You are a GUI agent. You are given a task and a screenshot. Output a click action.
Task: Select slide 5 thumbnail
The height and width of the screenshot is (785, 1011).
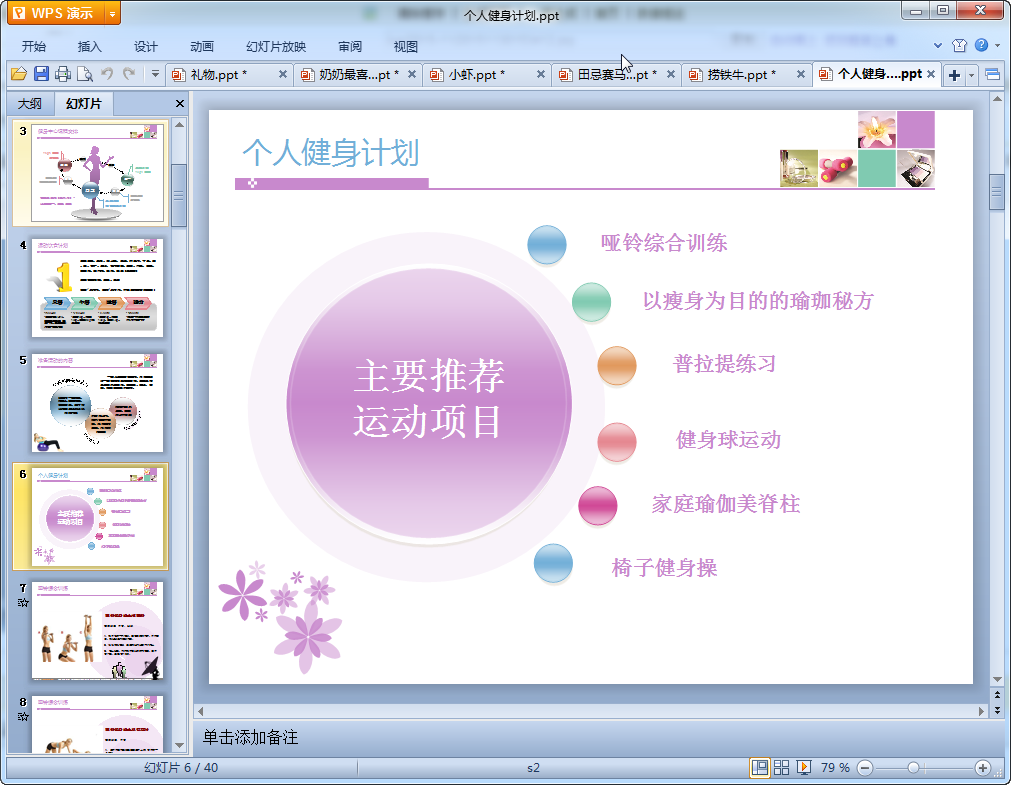97,402
